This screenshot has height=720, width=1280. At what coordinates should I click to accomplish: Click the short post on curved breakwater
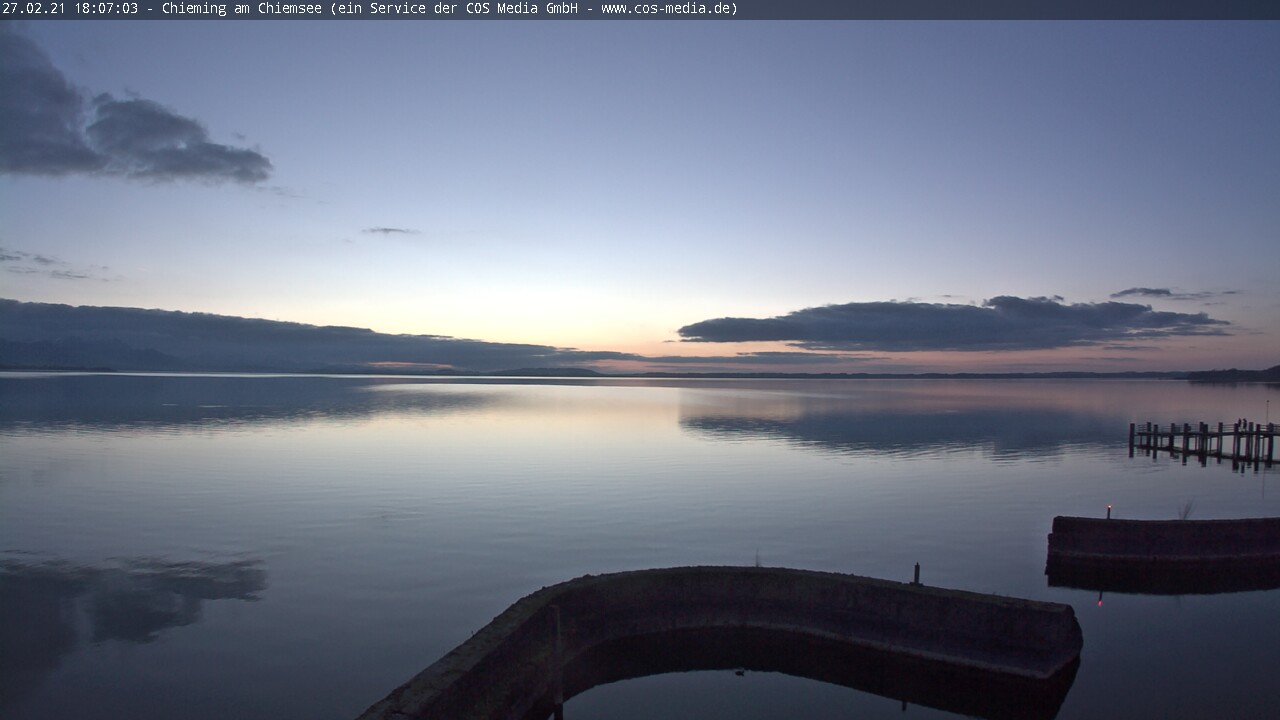[x=916, y=573]
